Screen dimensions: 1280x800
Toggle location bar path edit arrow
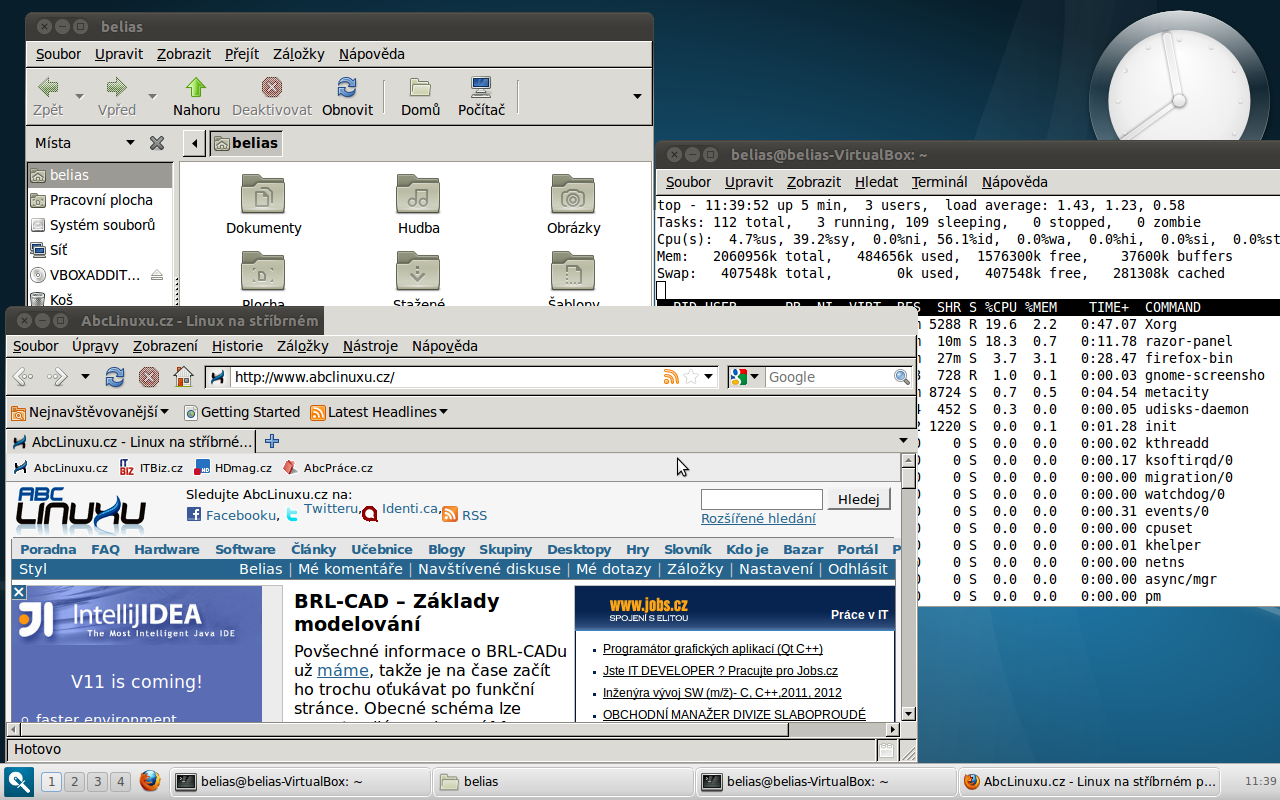click(195, 143)
